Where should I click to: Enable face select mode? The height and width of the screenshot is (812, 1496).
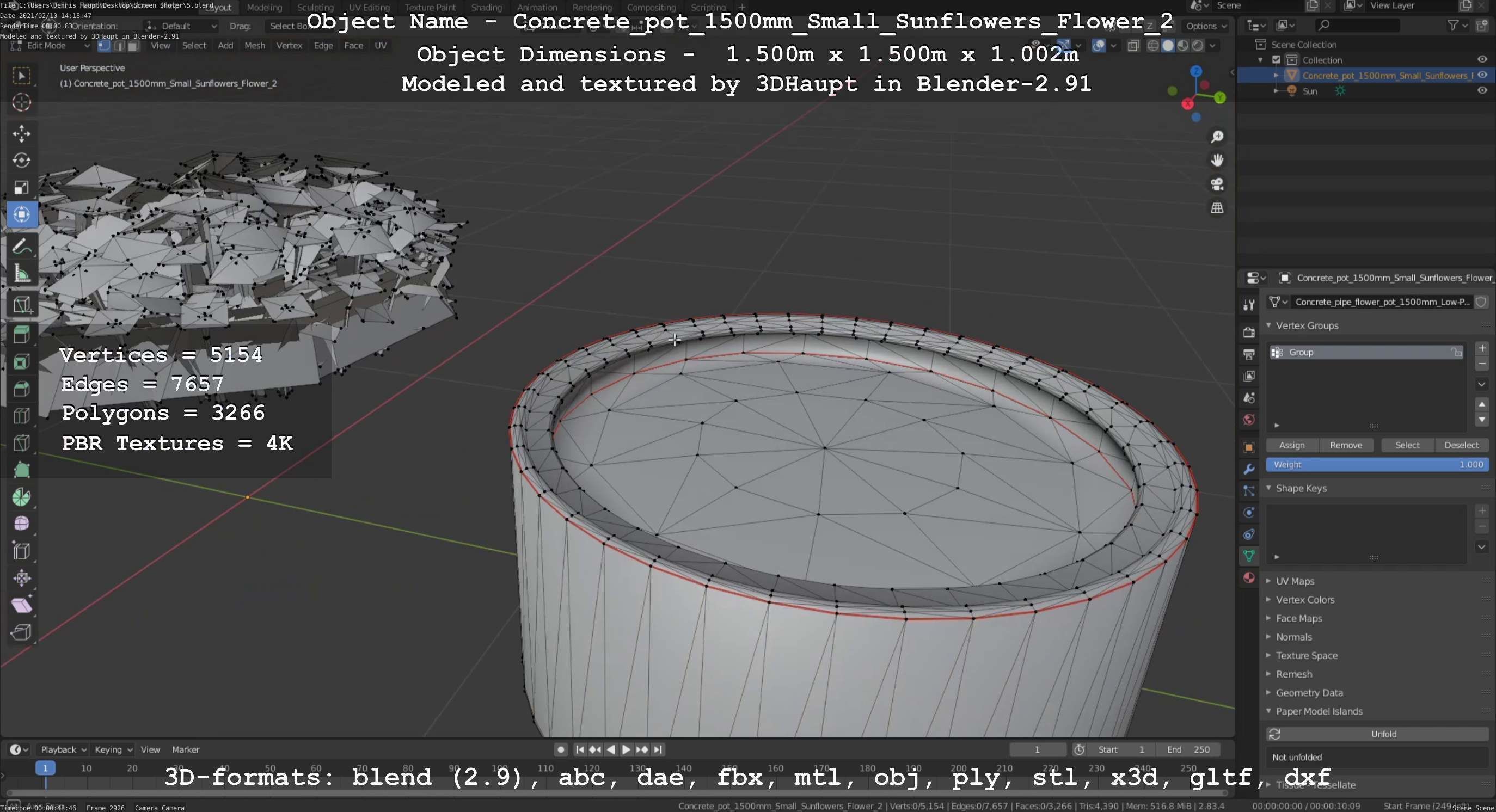(133, 46)
